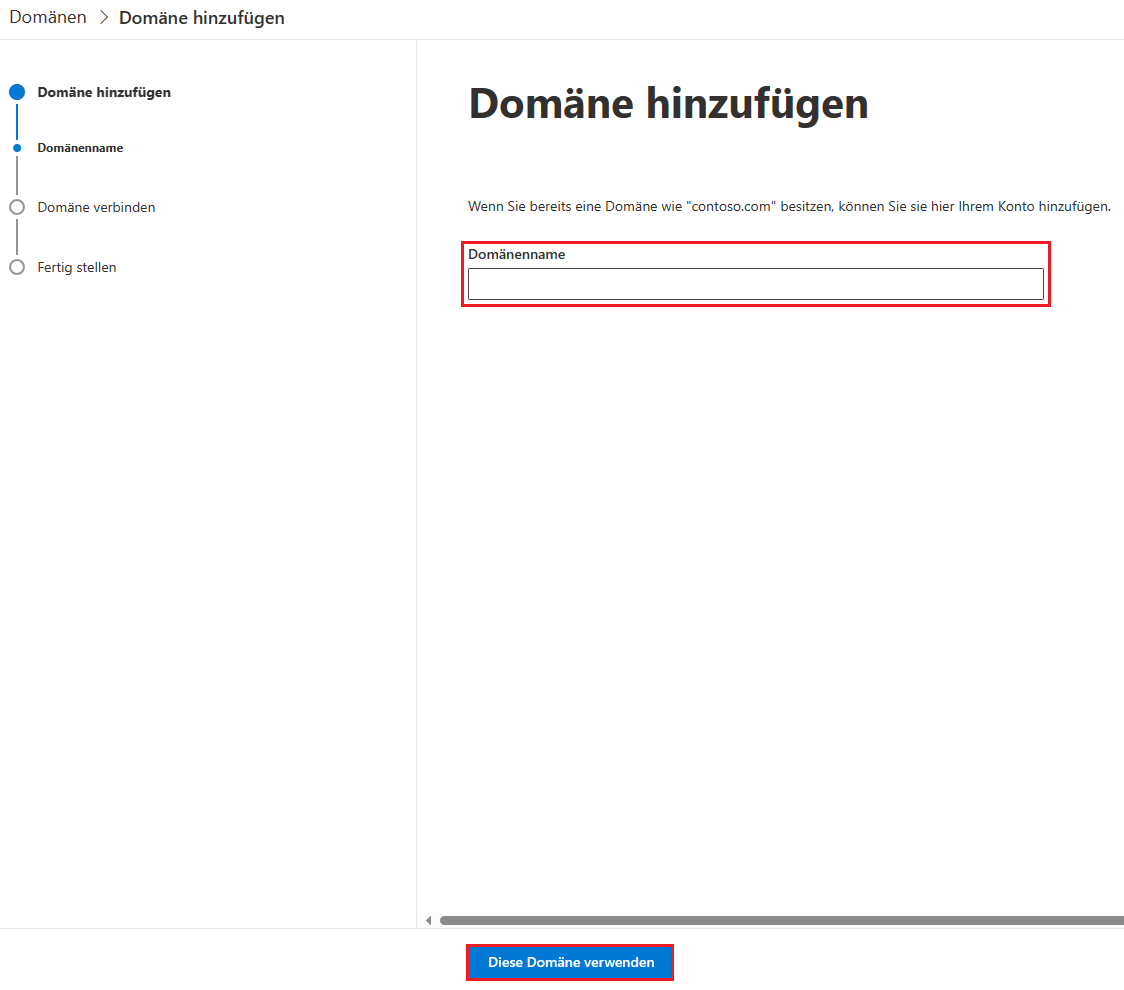Click the small blue Domänenname sub-step dot
The image size is (1124, 990).
click(17, 148)
